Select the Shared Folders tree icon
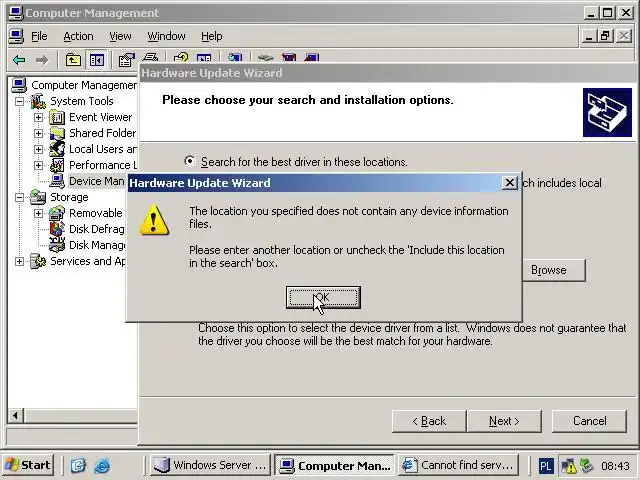Viewport: 640px width, 480px height. pos(57,133)
